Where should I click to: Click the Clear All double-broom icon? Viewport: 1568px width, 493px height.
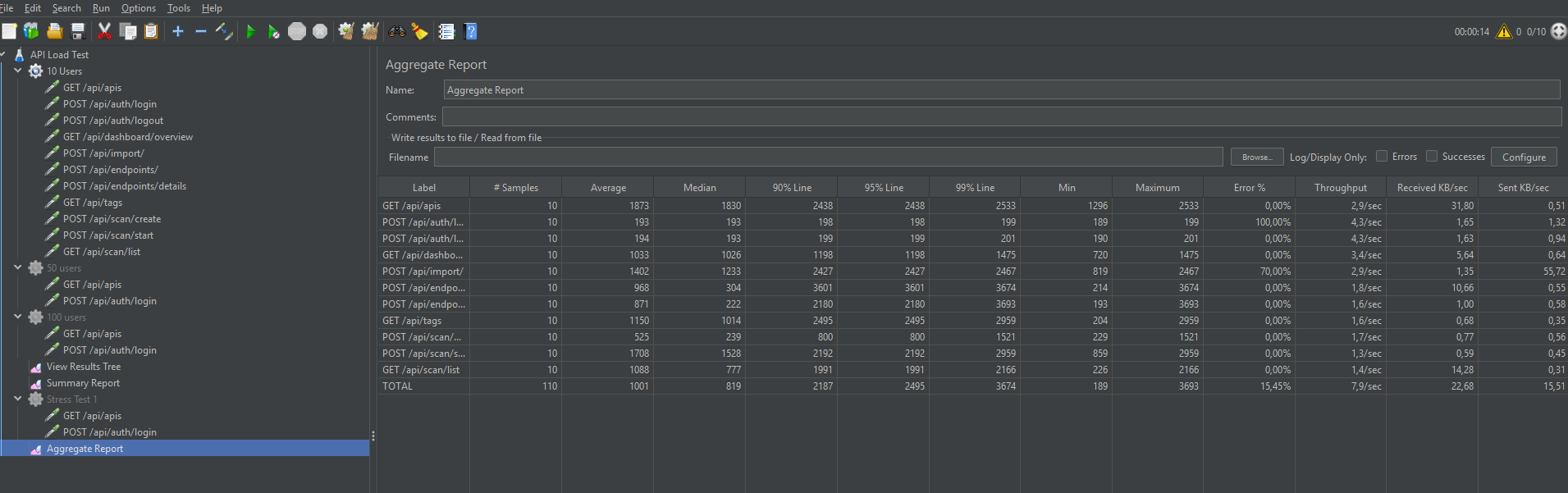tap(370, 32)
